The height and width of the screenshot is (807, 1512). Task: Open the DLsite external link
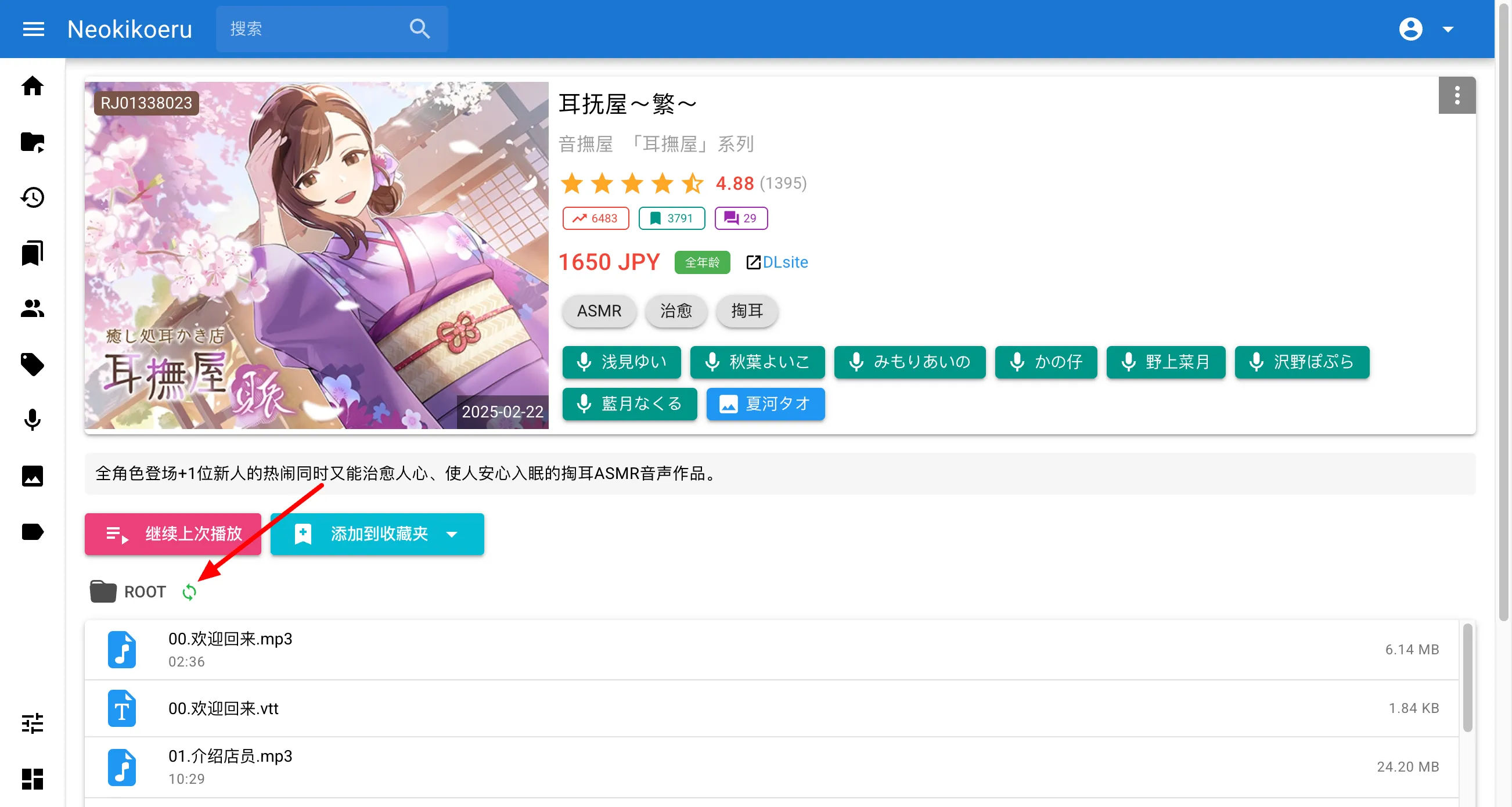tap(777, 262)
